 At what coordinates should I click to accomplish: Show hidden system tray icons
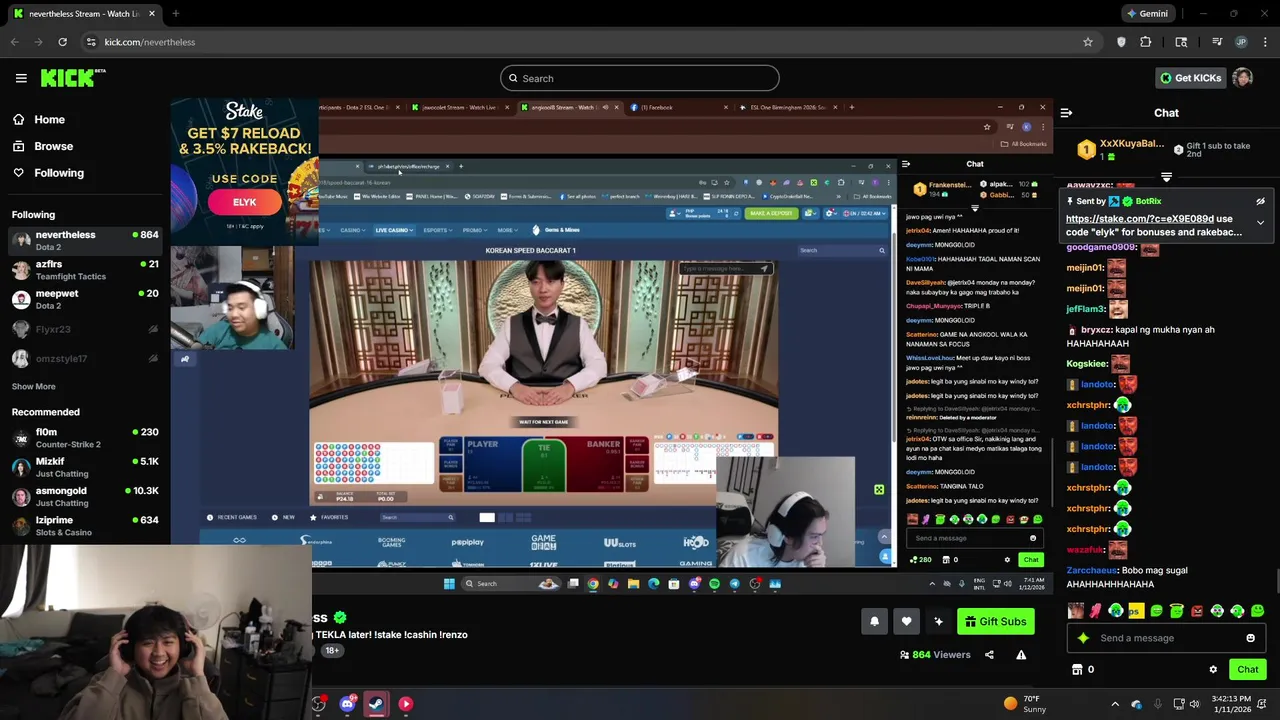click(x=1115, y=704)
